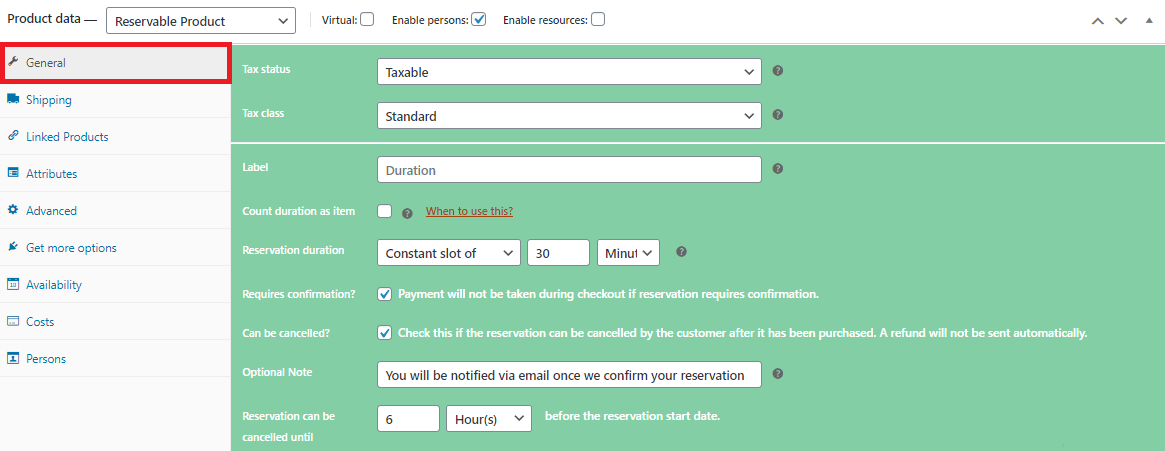The image size is (1165, 451).
Task: Click into the Optional Note text field
Action: [x=569, y=374]
